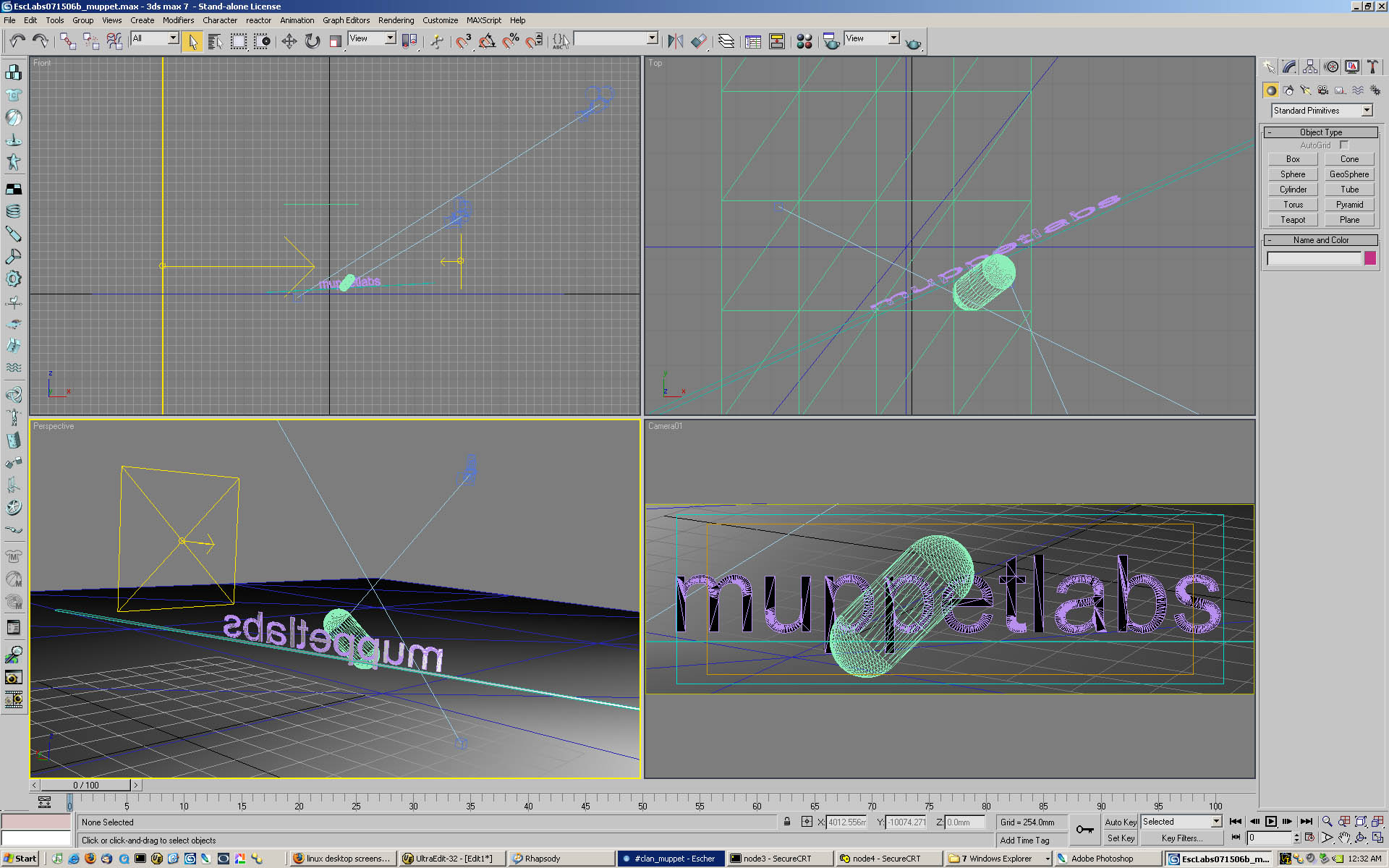Toggle the Angle Snap button
The image size is (1389, 868).
[487, 41]
